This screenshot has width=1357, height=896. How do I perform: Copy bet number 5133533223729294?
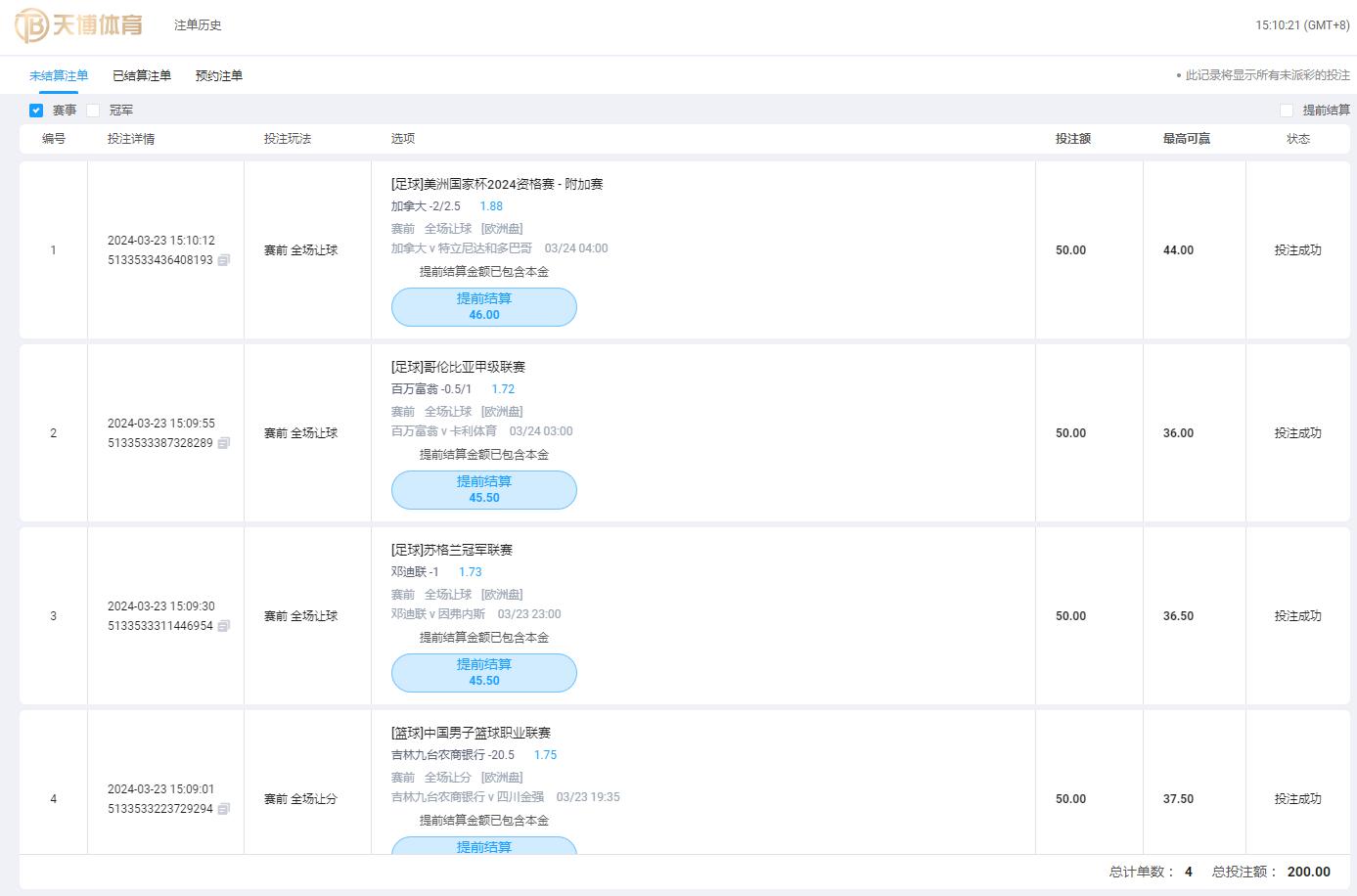point(224,809)
